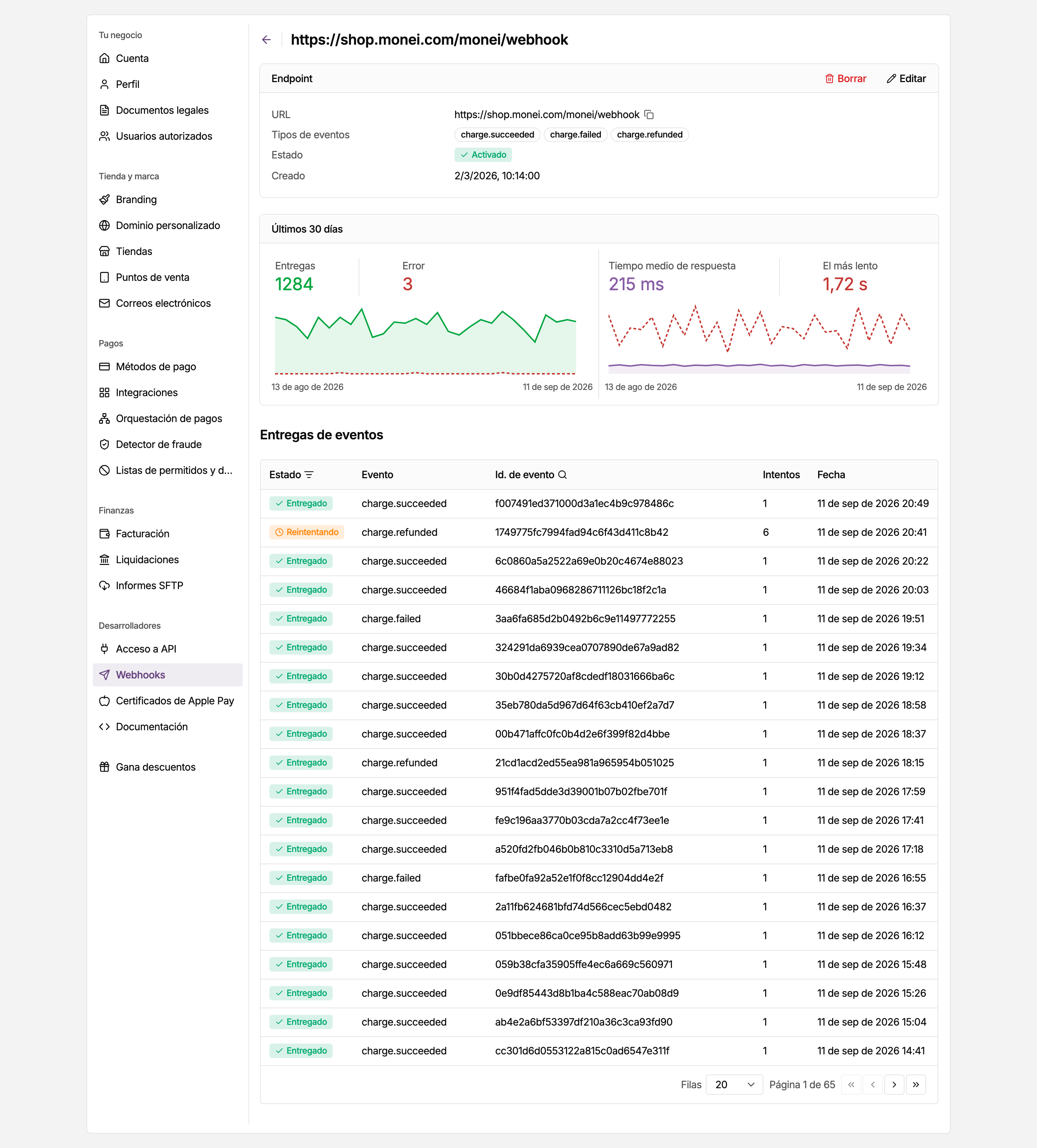1037x1148 pixels.
Task: Click the Certificados de Apple Pay icon
Action: 104,701
